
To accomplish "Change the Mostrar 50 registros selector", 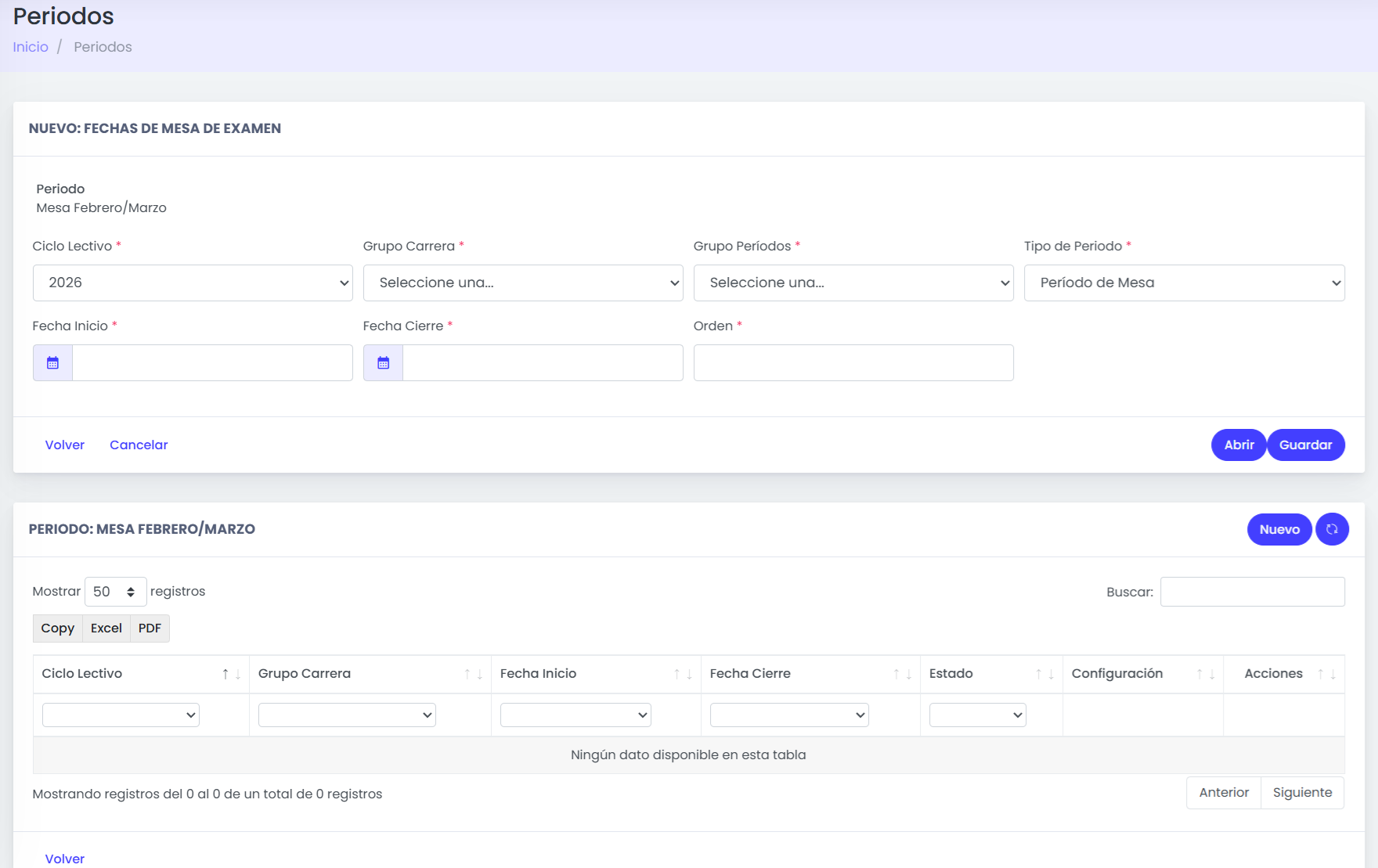I will tap(115, 592).
